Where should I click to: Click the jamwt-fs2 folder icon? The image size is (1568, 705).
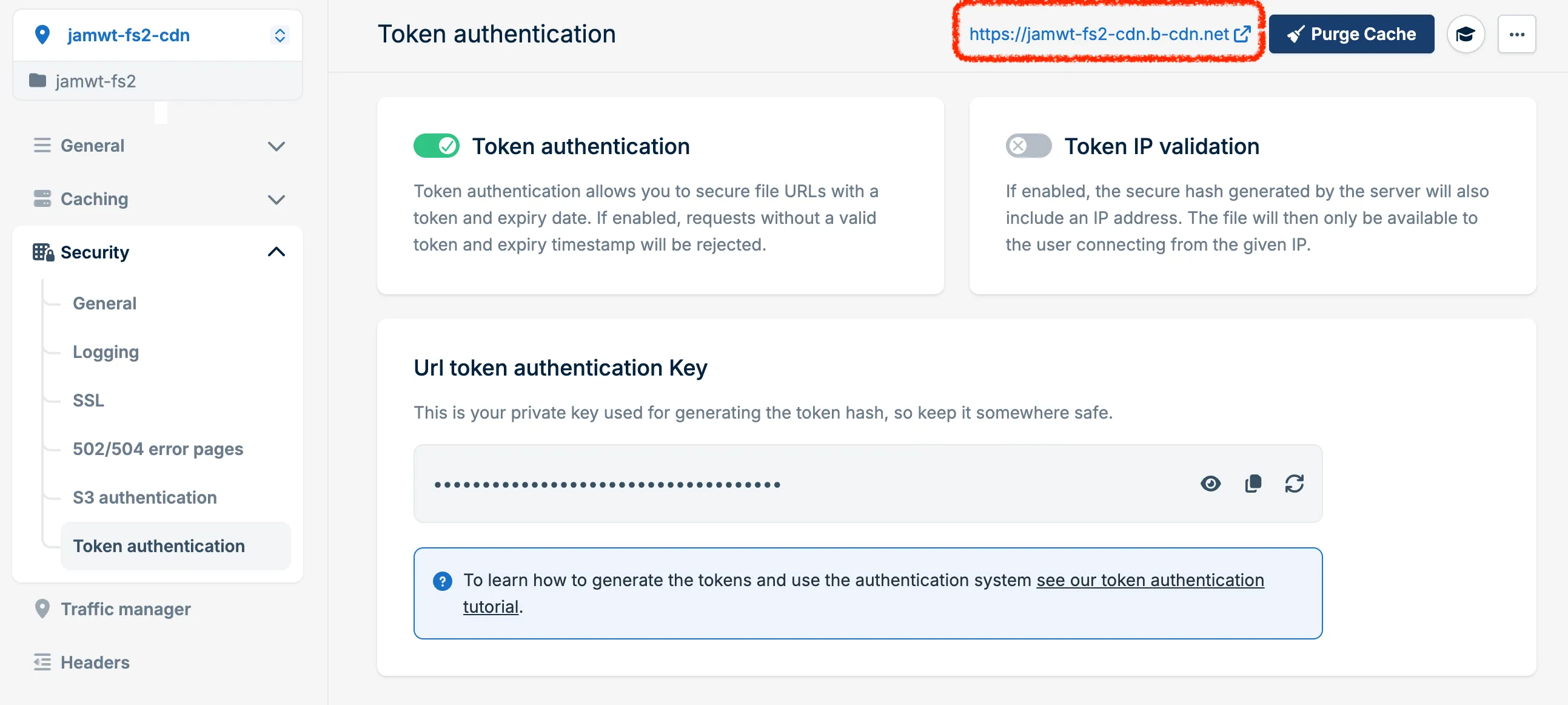38,80
